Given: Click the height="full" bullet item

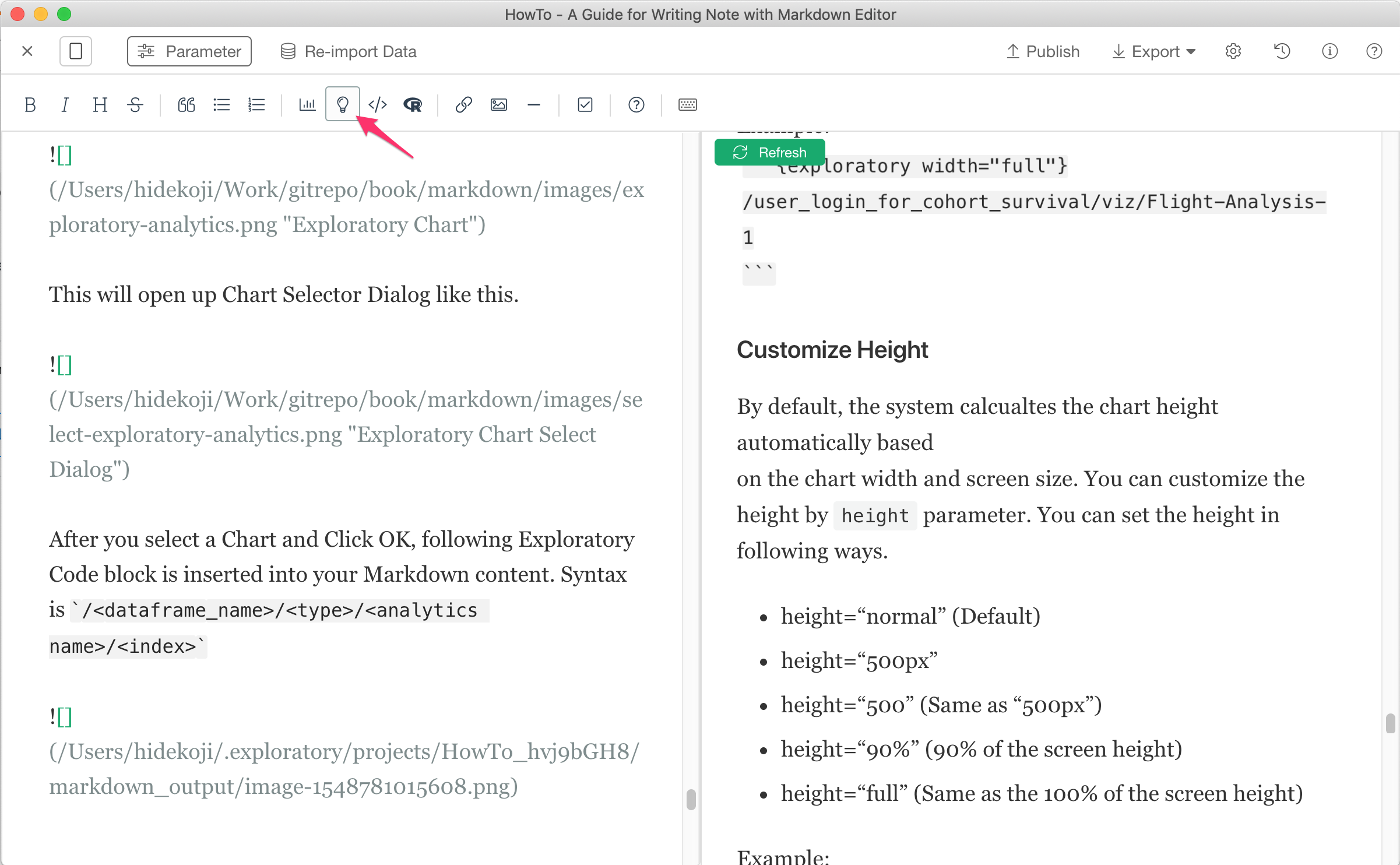Looking at the screenshot, I should [x=1042, y=793].
